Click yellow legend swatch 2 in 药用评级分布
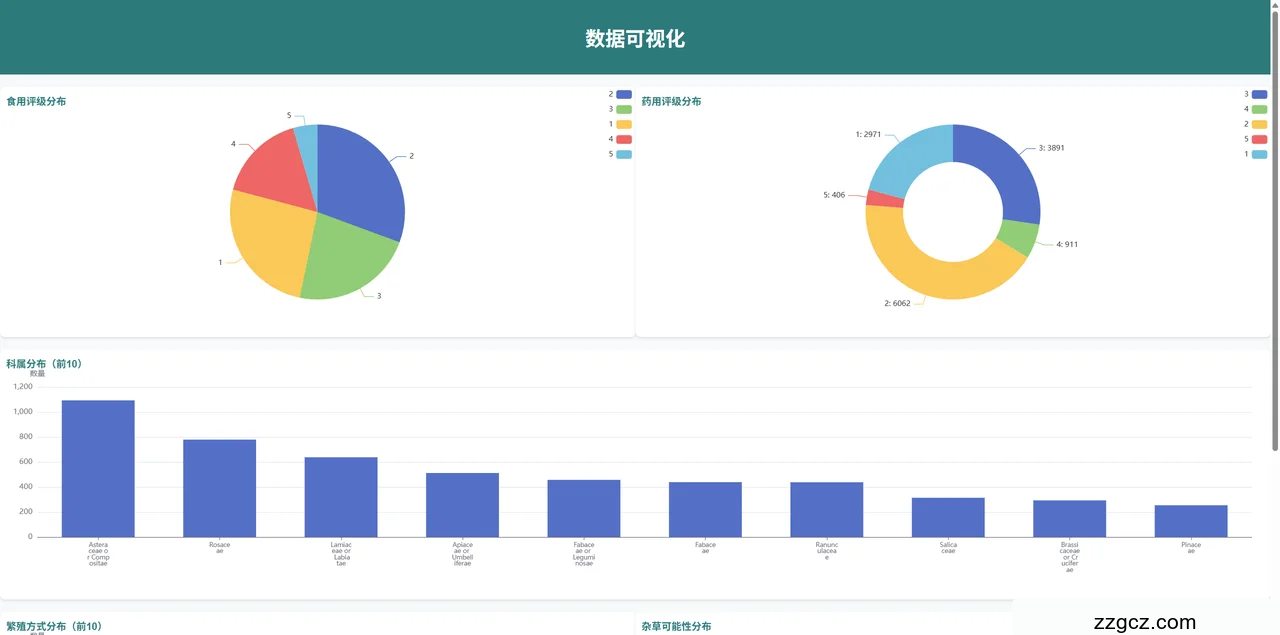1280x635 pixels. 1259,124
